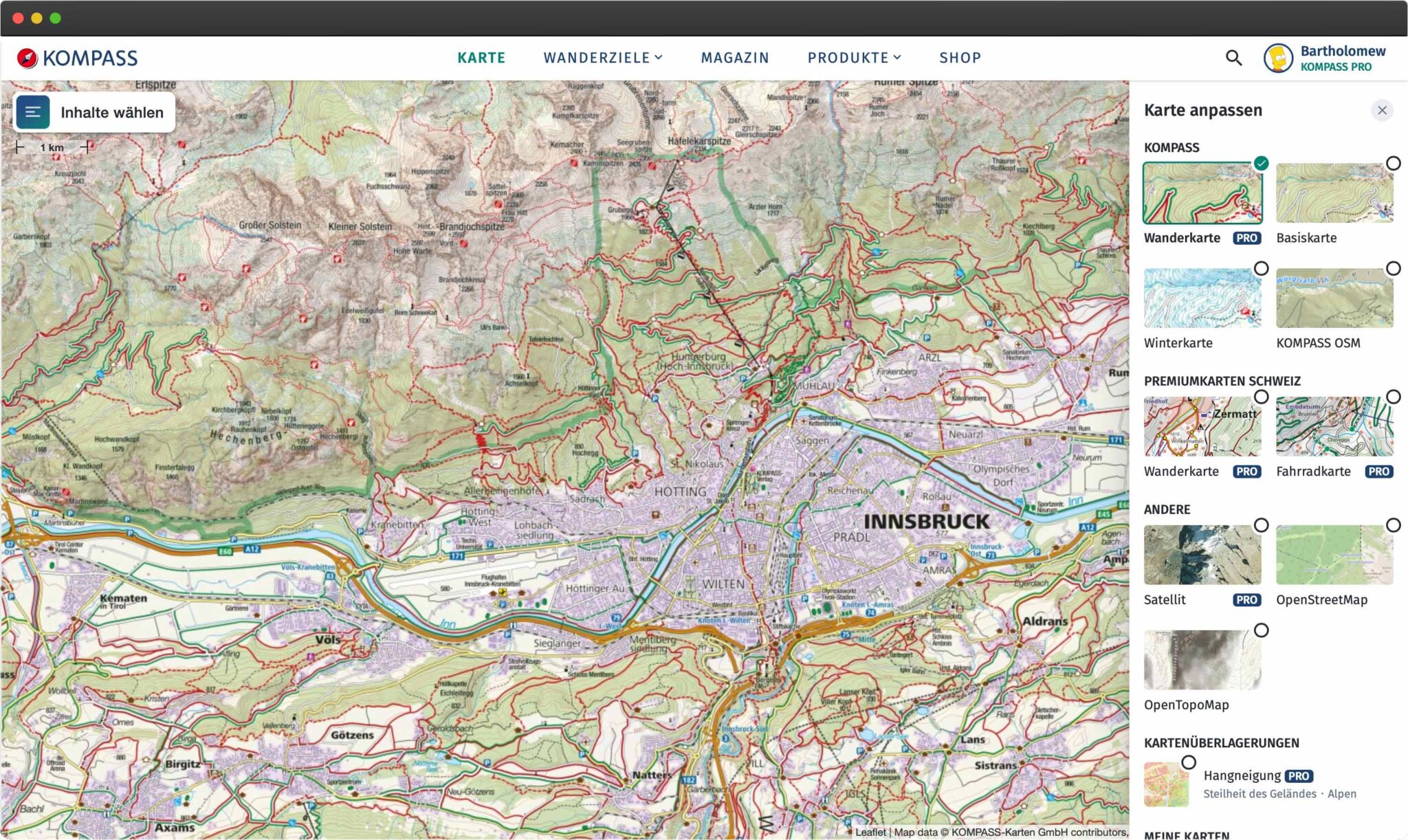This screenshot has height=840, width=1408.
Task: Select the Fahrradkarte radio button
Action: pyautogui.click(x=1393, y=397)
